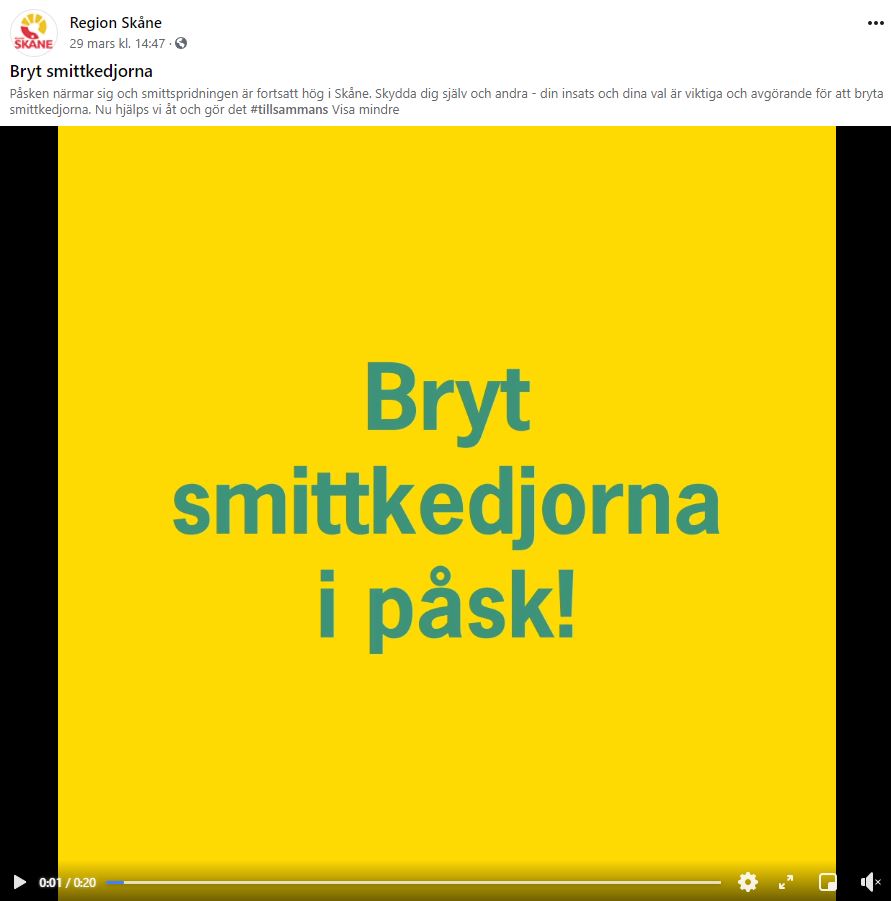Collapse post text with Visa mindre
The image size is (891, 901).
pos(365,109)
